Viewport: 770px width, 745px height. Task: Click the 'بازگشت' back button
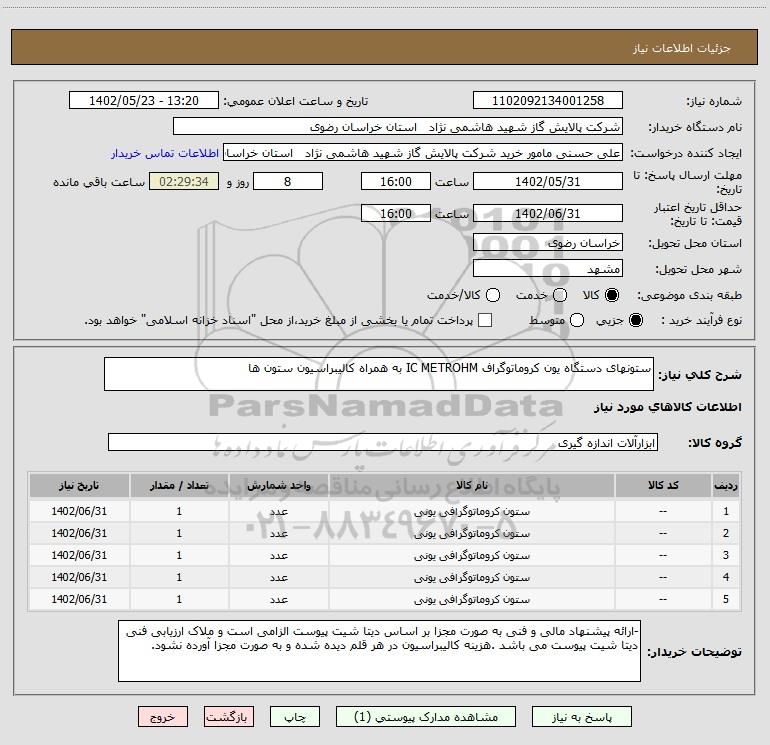(x=230, y=717)
